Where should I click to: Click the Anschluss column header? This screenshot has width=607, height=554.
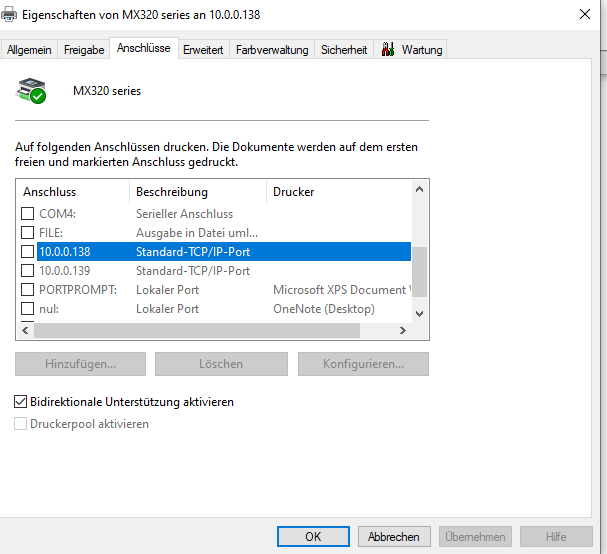click(73, 192)
